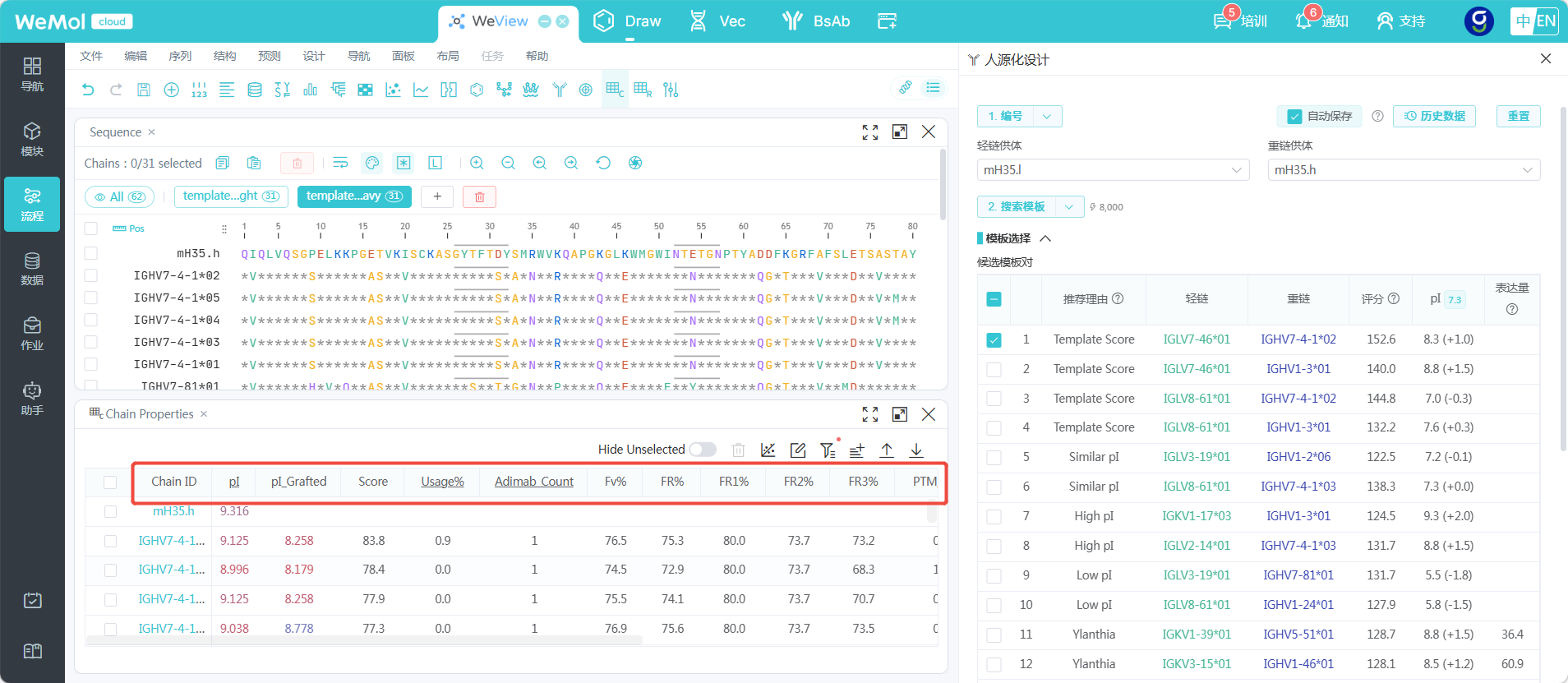Click the 重置 reset button
The image size is (1568, 683).
pyautogui.click(x=1518, y=117)
